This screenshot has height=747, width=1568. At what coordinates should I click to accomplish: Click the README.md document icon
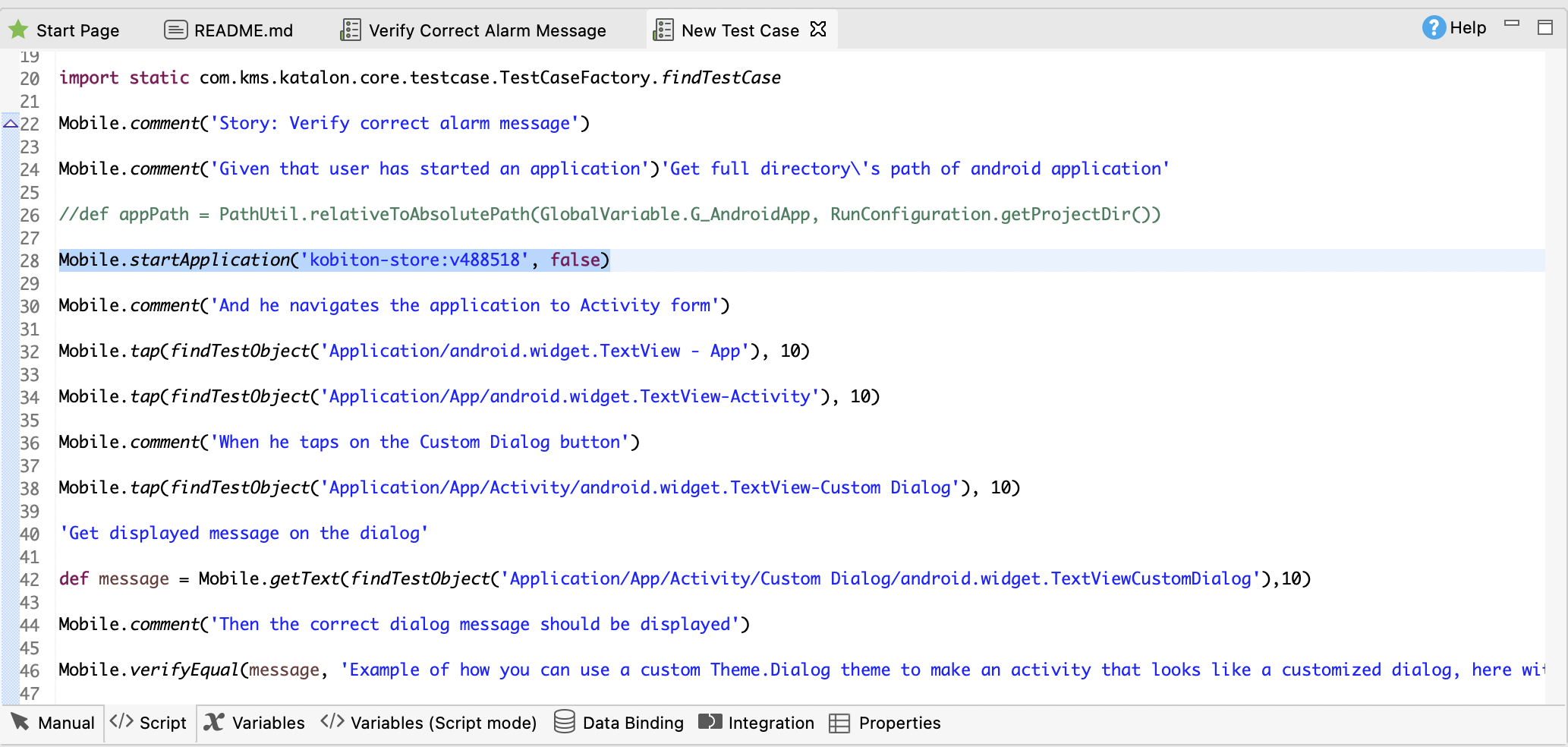pos(176,30)
